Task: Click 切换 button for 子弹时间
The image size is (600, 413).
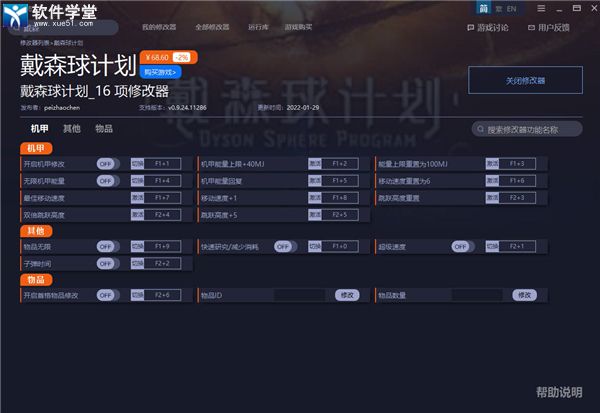Action: [x=137, y=263]
